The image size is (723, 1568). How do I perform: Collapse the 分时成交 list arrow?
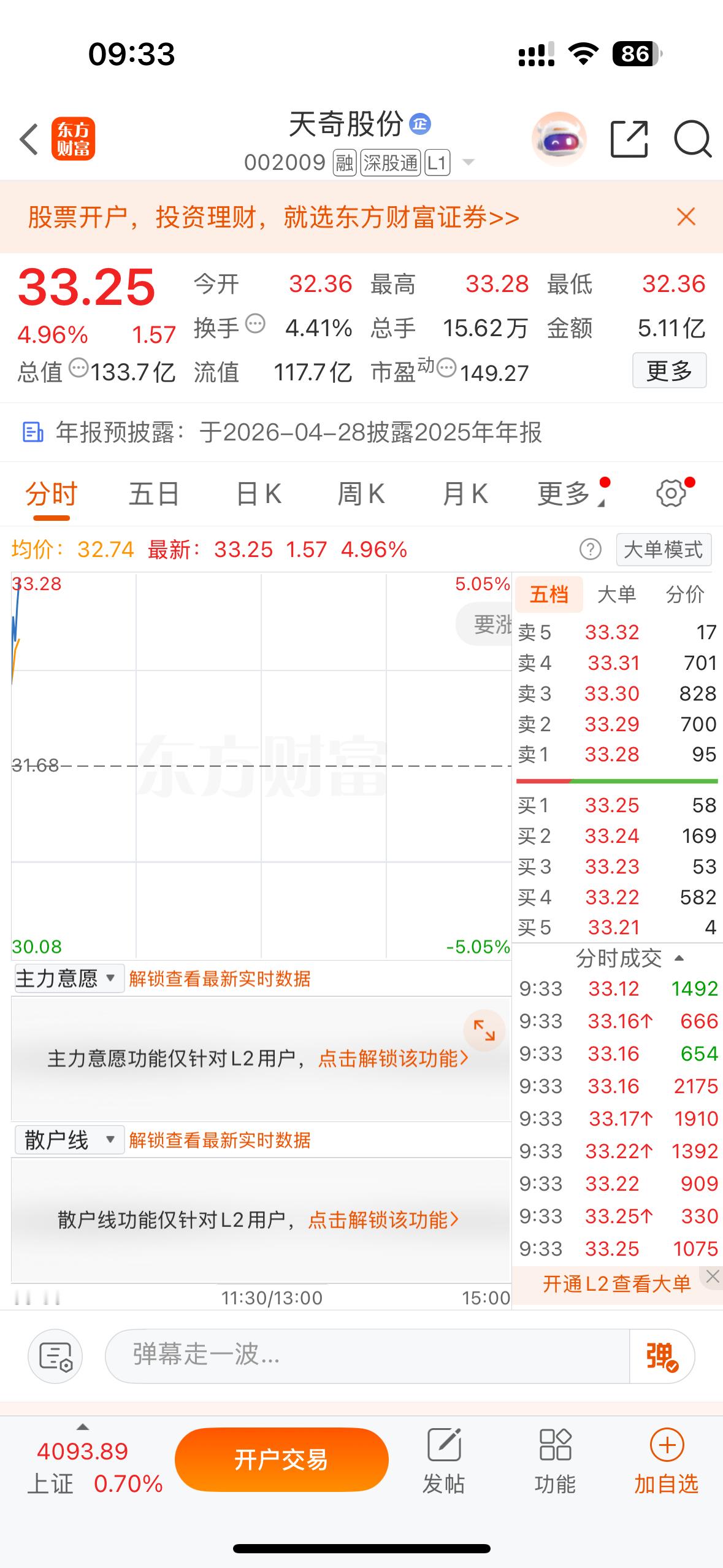pos(679,958)
